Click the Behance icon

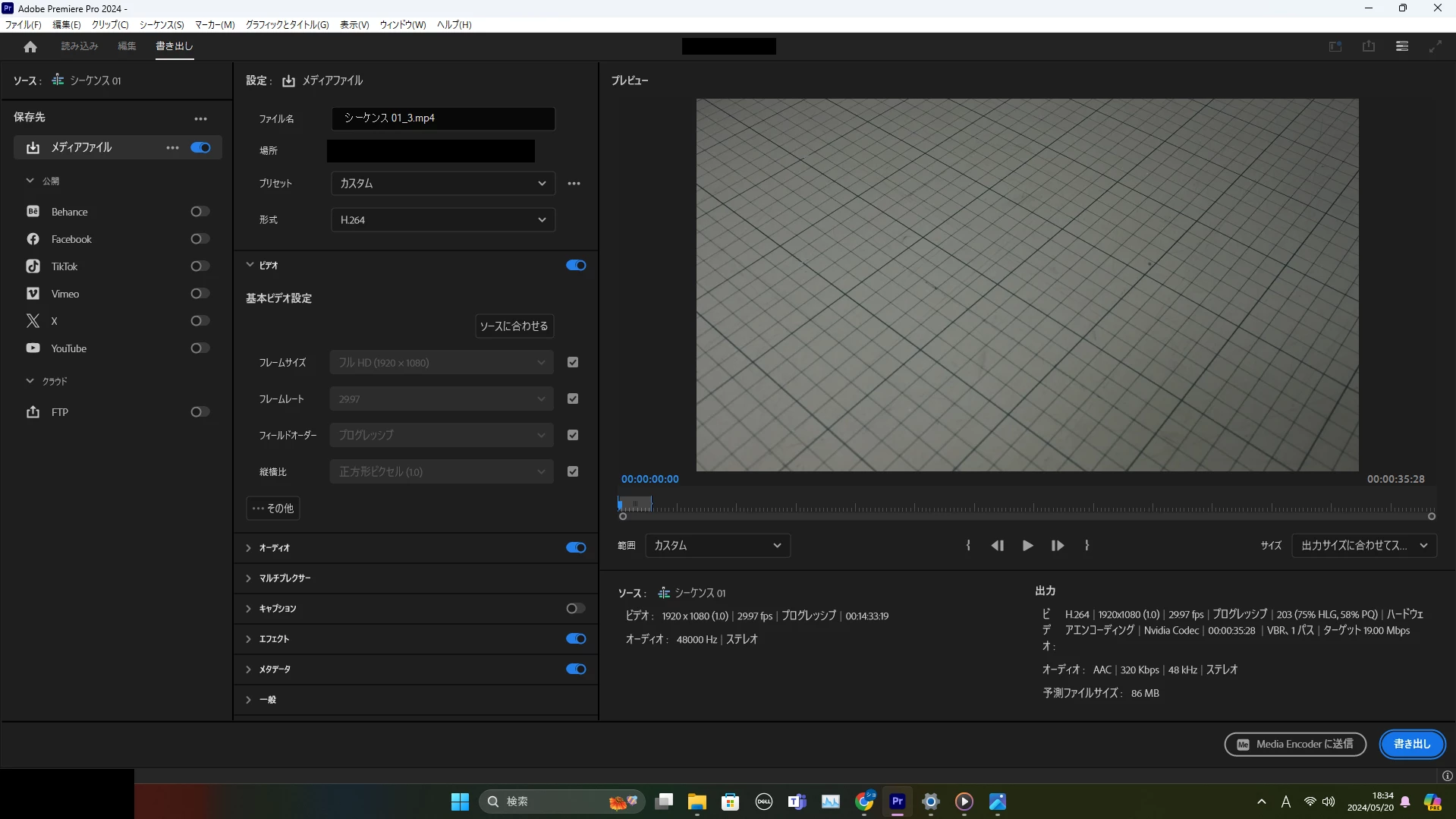(33, 212)
